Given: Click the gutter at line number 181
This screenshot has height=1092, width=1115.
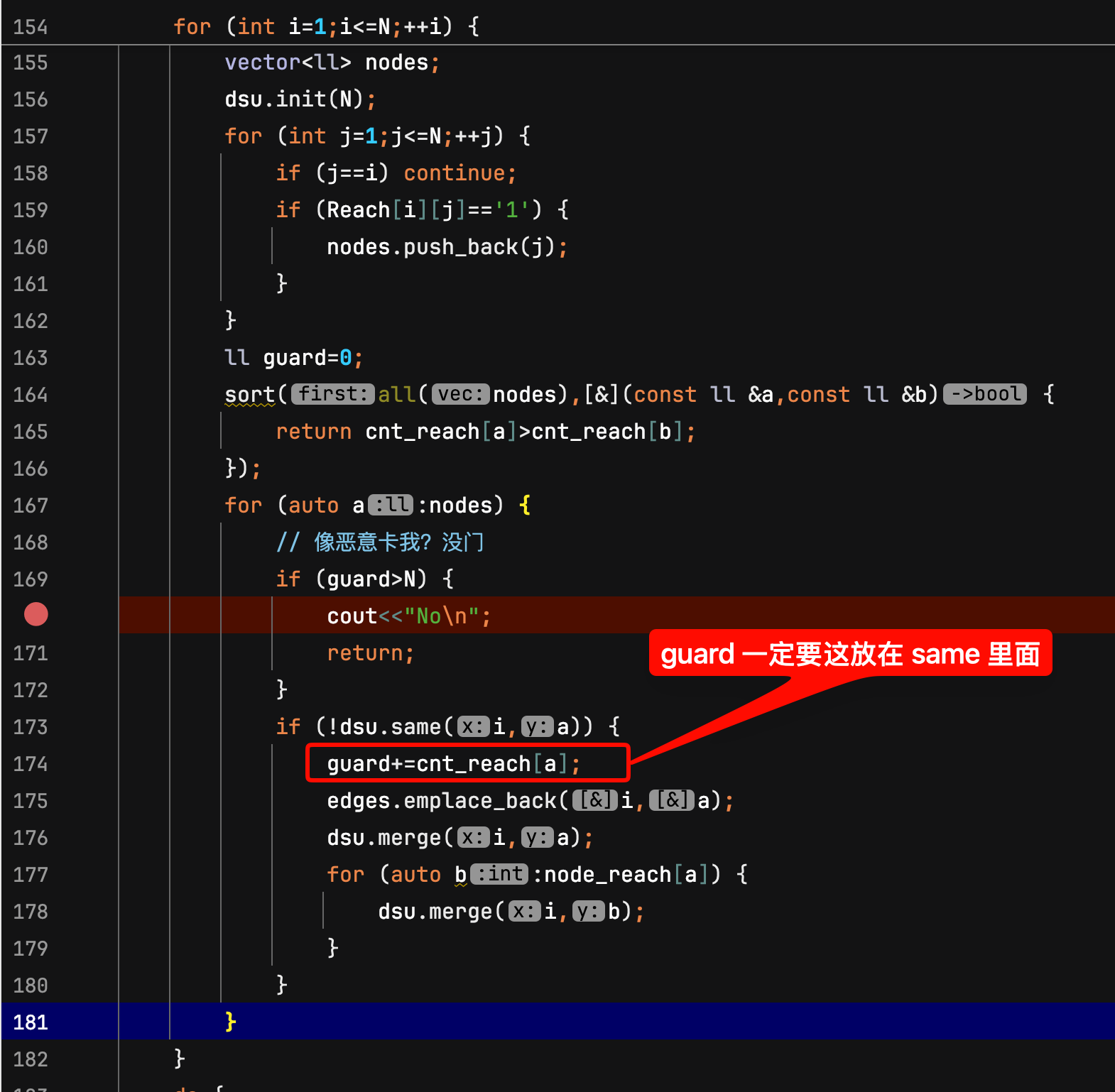Looking at the screenshot, I should tap(31, 1022).
